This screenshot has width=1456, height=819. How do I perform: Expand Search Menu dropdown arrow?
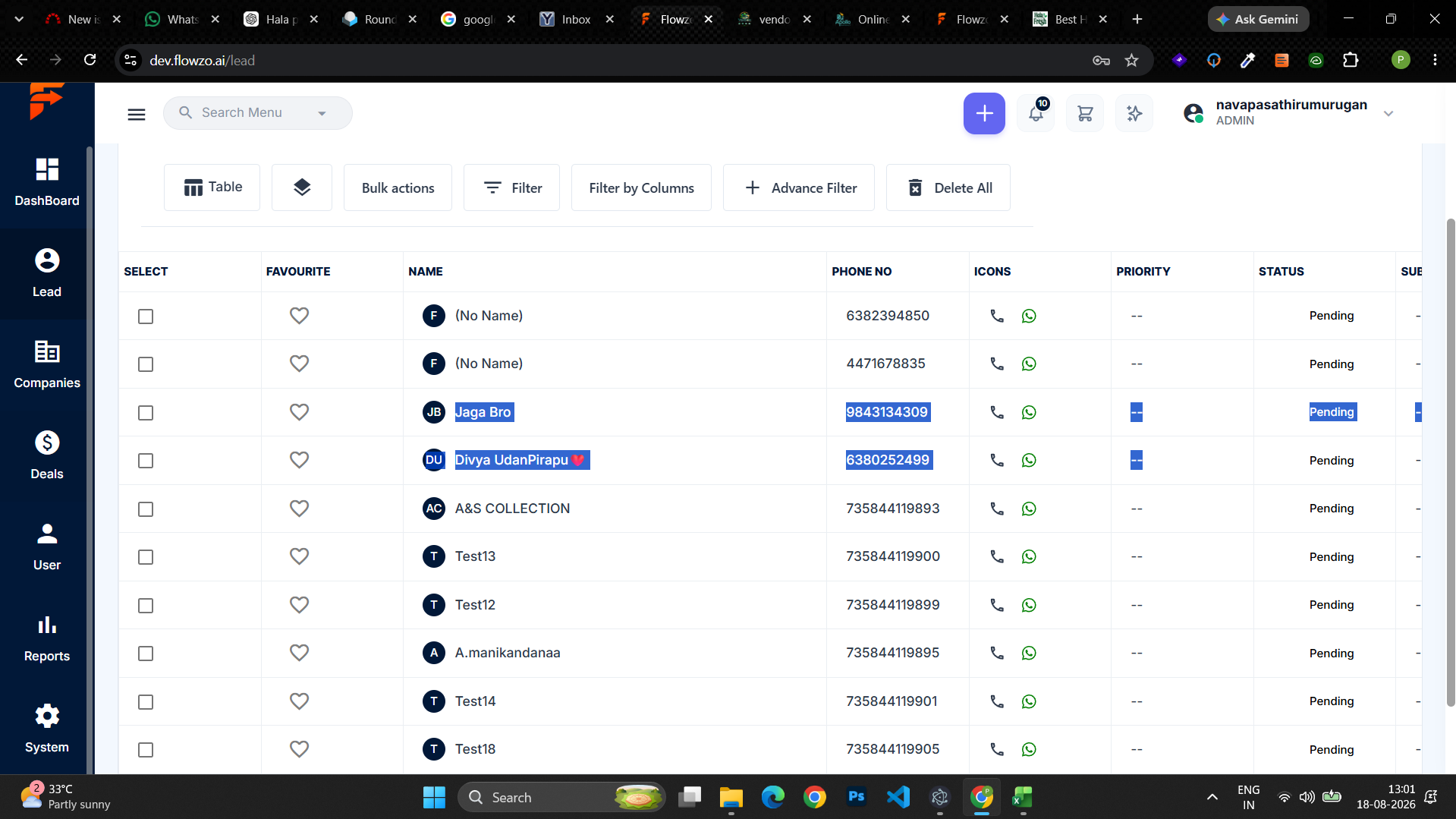[x=322, y=113]
